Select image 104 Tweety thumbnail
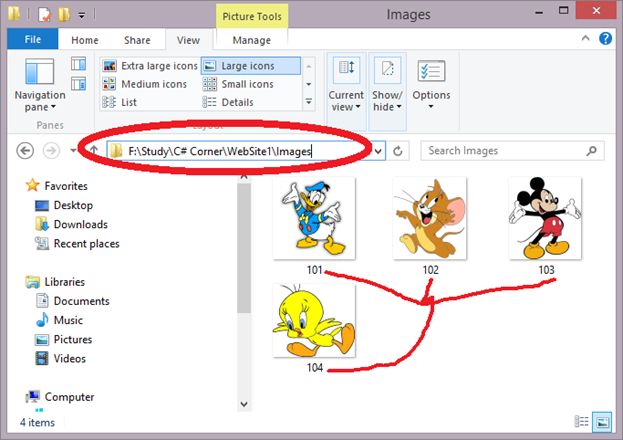Viewport: 623px width, 440px height. pyautogui.click(x=314, y=320)
